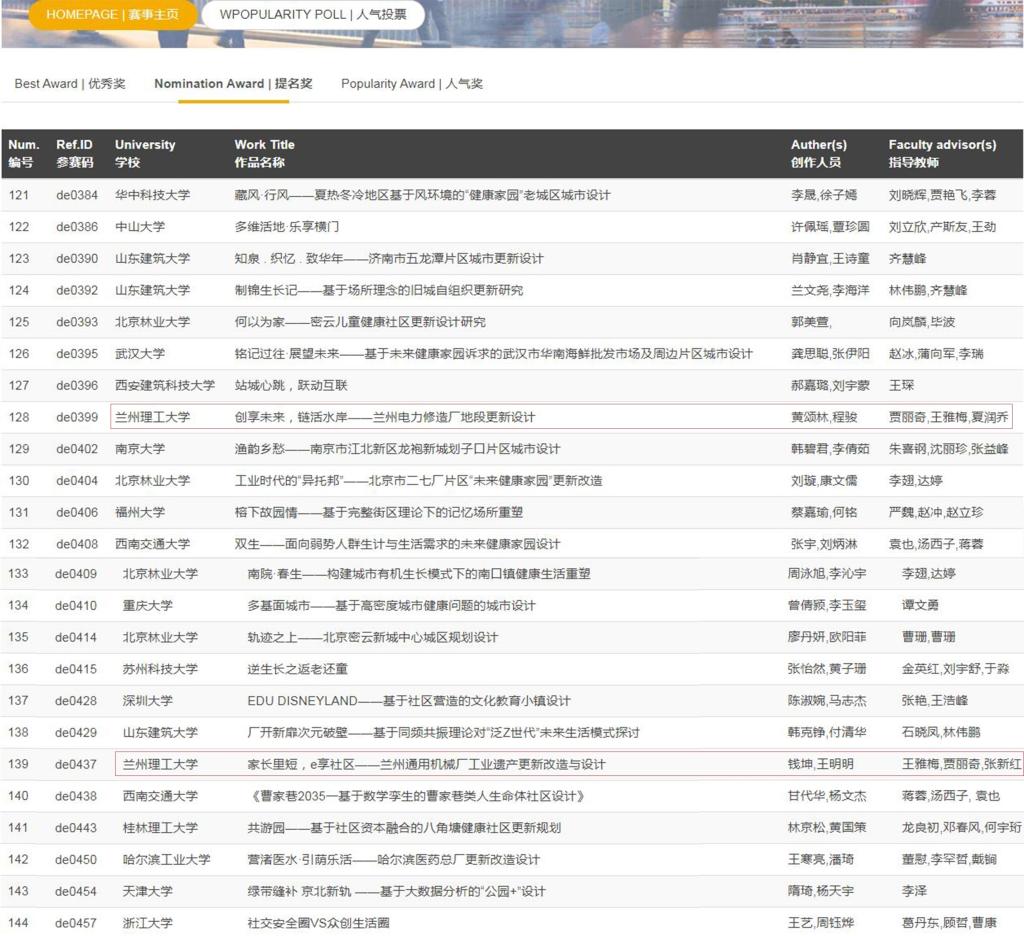Screen dimensions: 1024x936
Task: Click the Work Title 作品名称 column header
Action: pyautogui.click(x=264, y=153)
